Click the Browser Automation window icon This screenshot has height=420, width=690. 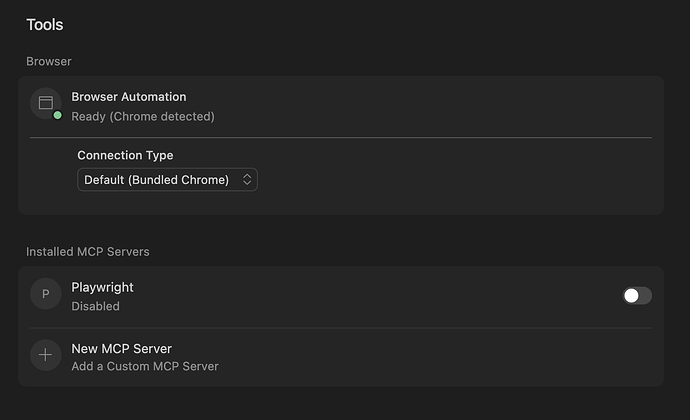click(45, 102)
